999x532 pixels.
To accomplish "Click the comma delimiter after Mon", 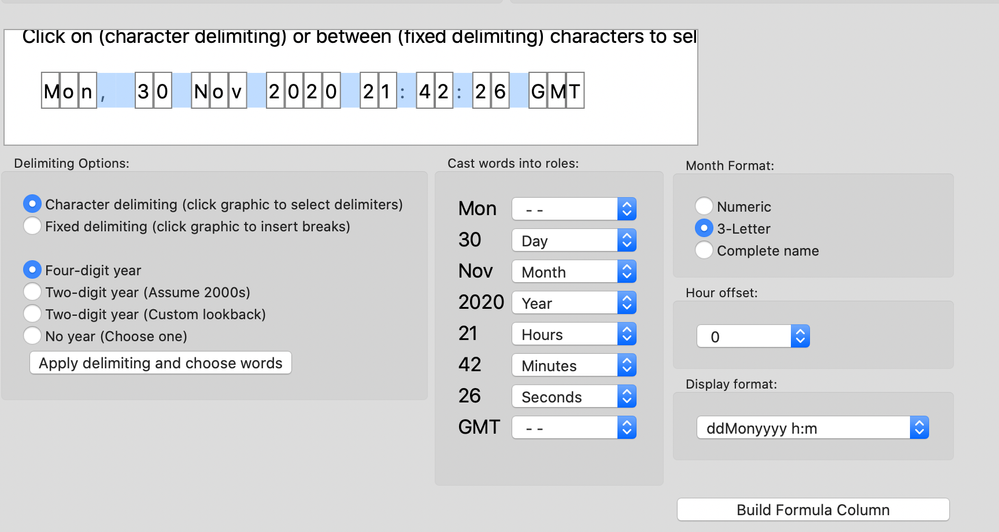I will click(x=103, y=92).
